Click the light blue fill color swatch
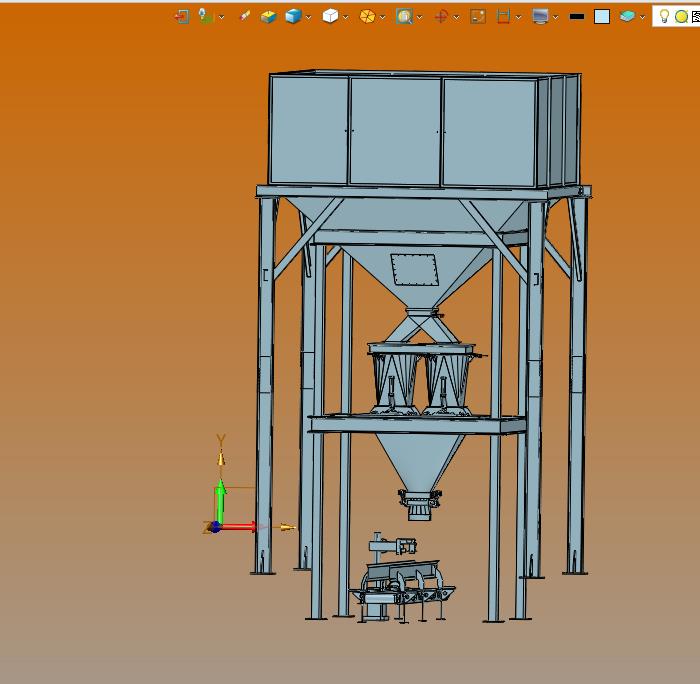Screen dimensions: 700x684 602,17
